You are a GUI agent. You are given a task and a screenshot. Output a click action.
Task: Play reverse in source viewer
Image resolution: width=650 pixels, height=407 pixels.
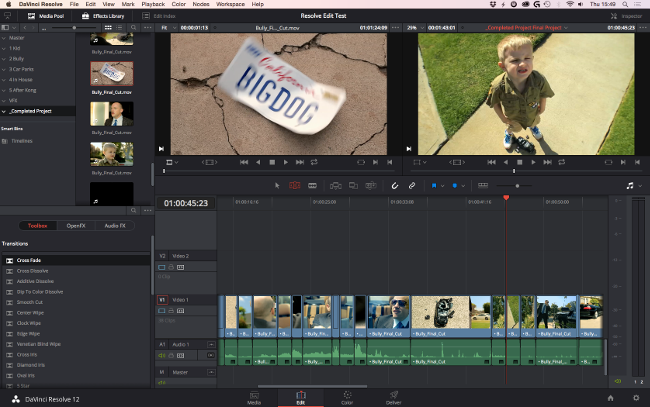click(258, 162)
